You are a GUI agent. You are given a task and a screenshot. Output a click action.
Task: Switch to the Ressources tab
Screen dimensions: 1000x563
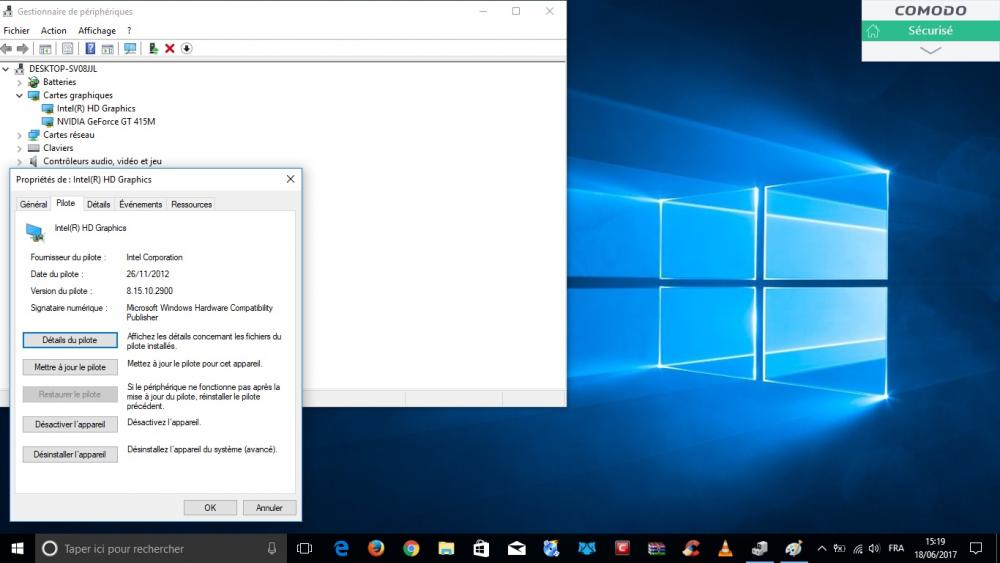click(191, 204)
